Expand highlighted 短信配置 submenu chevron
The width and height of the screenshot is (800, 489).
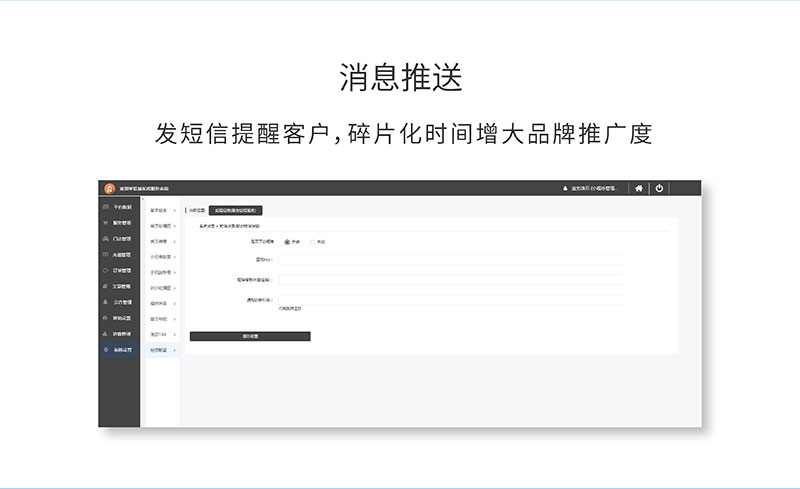(174, 350)
